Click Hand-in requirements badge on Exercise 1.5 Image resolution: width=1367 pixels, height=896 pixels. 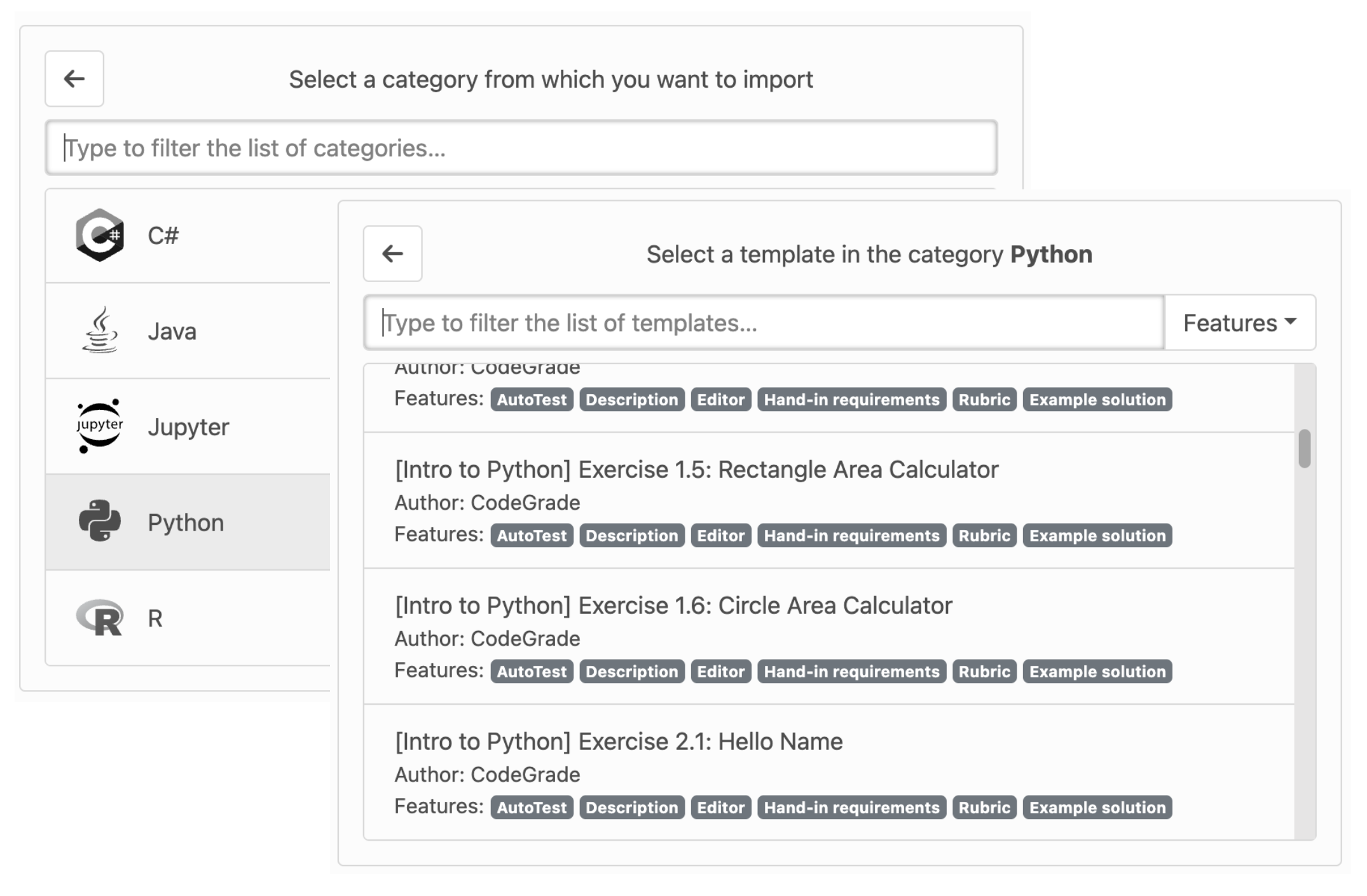pos(851,536)
